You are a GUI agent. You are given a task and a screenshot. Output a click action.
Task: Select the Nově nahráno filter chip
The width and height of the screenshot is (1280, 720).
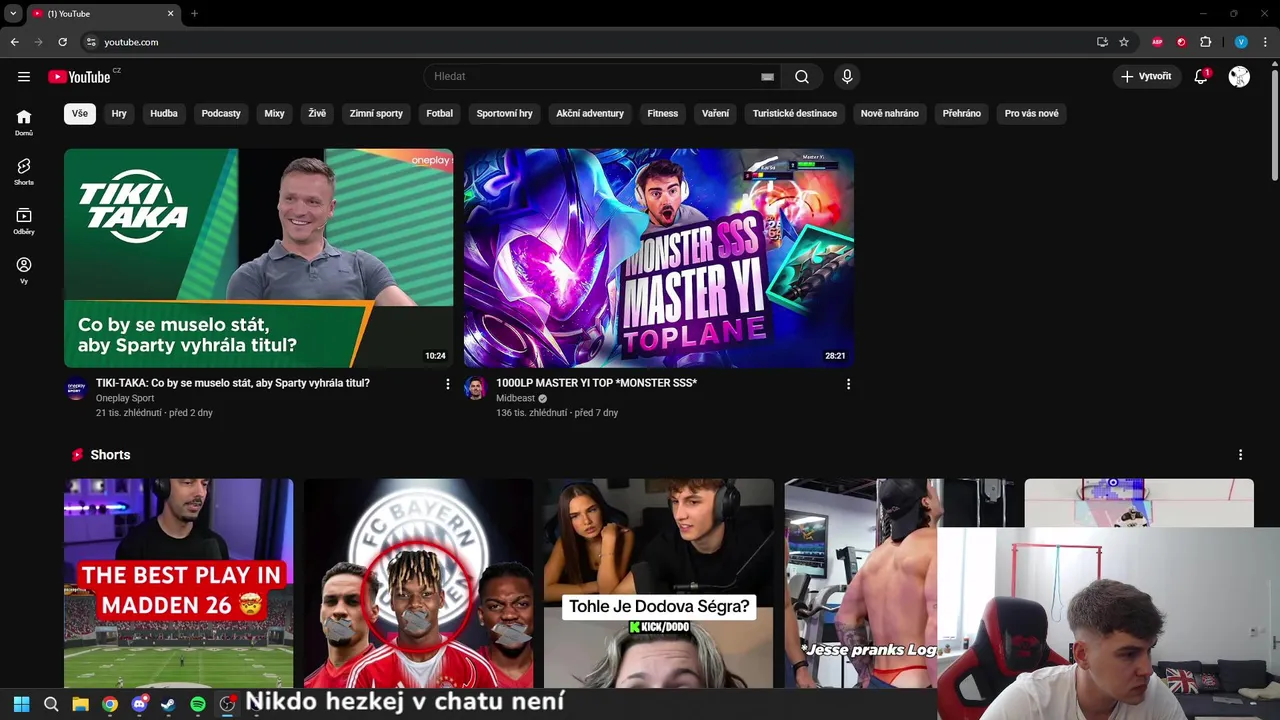coord(889,113)
